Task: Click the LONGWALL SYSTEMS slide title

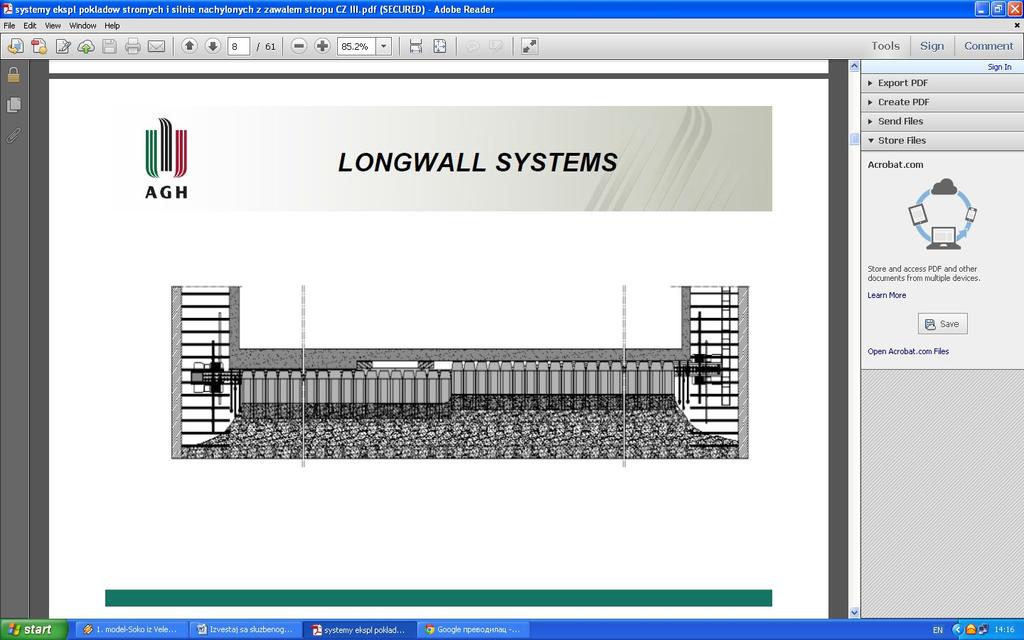Action: 477,163
